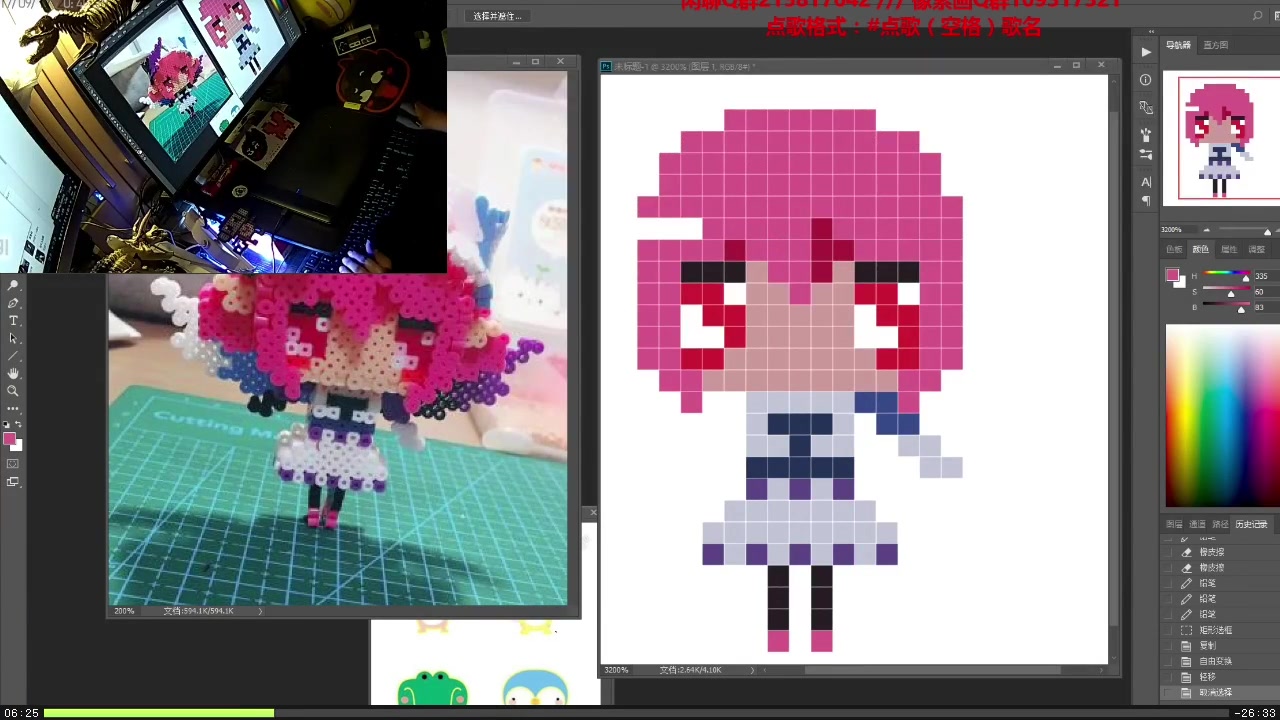
Task: Click the search magnifier icon at top right
Action: pos(1257,16)
